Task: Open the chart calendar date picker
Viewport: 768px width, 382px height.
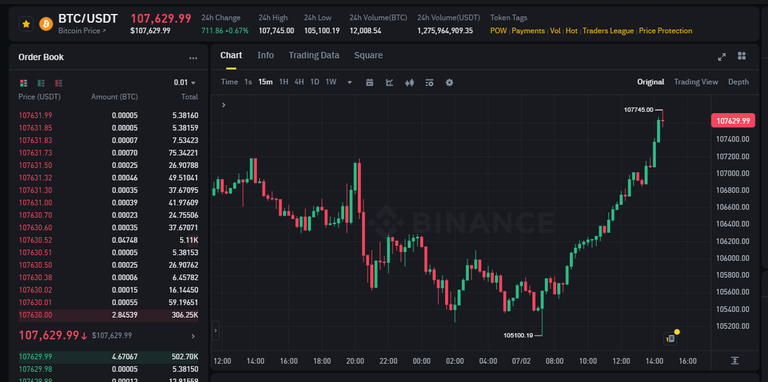Action: coord(370,82)
